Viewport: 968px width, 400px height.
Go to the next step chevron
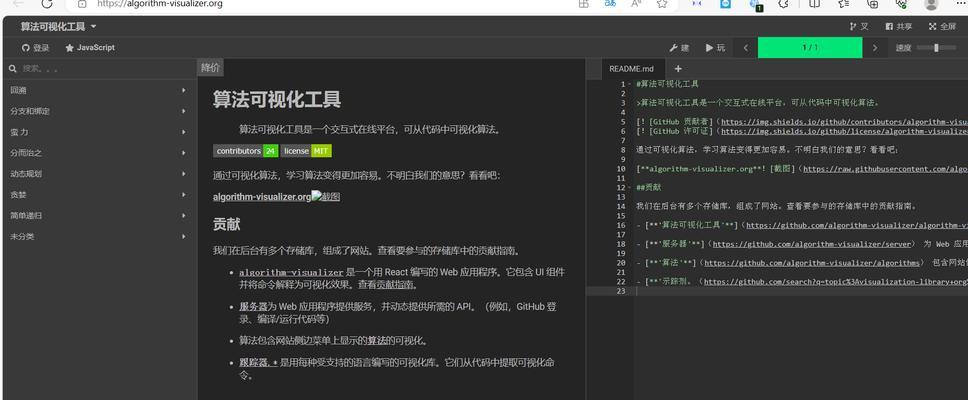pyautogui.click(x=875, y=48)
